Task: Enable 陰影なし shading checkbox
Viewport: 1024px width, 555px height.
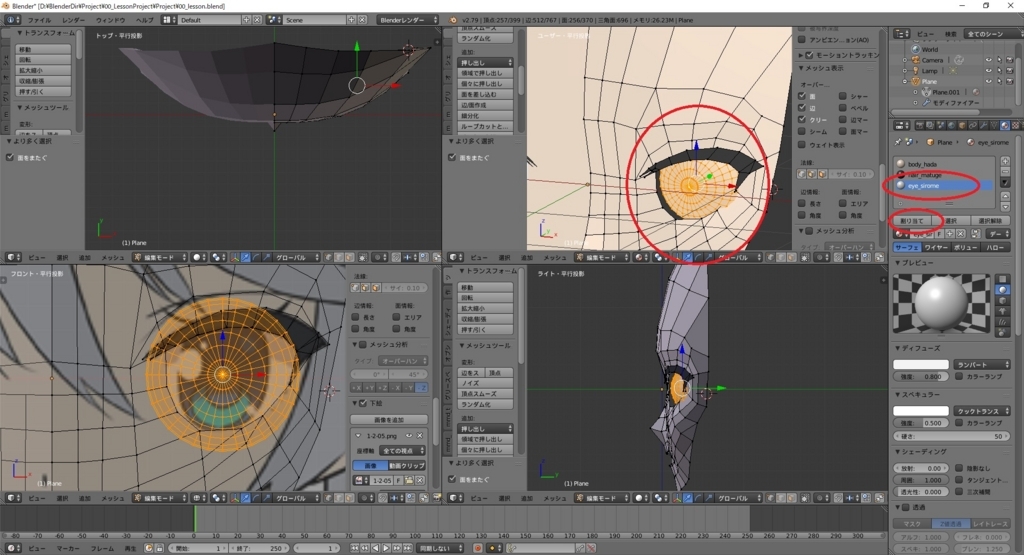Action: pos(959,468)
